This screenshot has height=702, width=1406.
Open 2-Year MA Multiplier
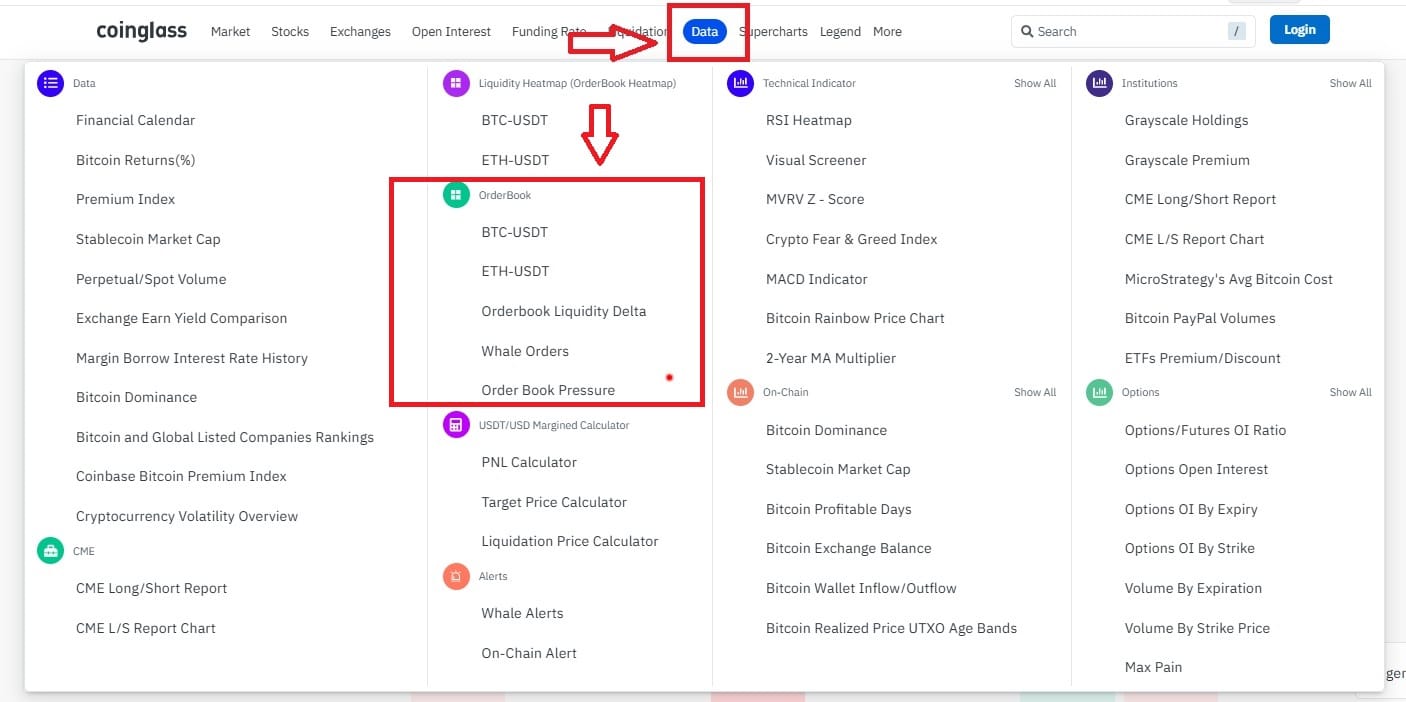[x=831, y=358]
